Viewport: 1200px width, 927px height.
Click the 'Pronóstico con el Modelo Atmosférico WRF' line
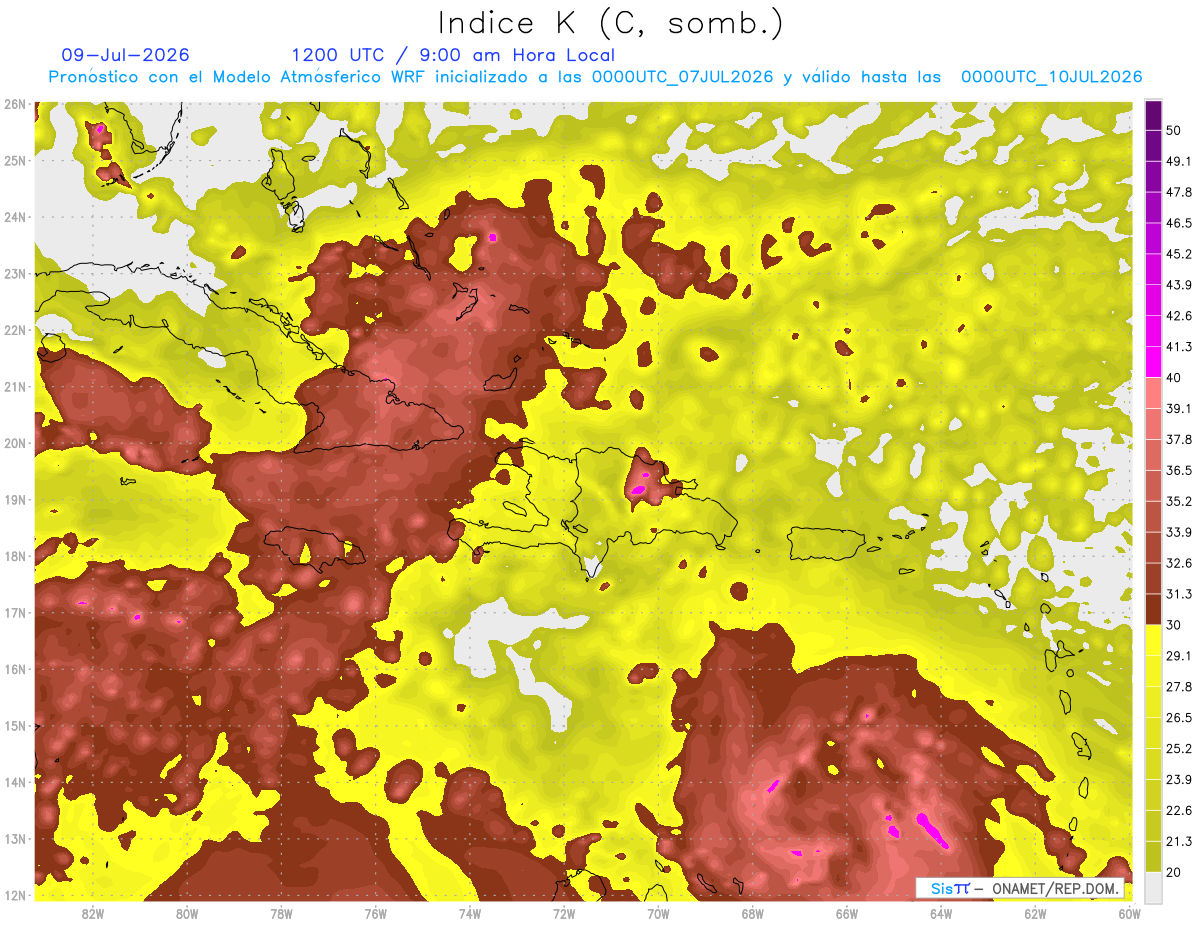coord(595,77)
